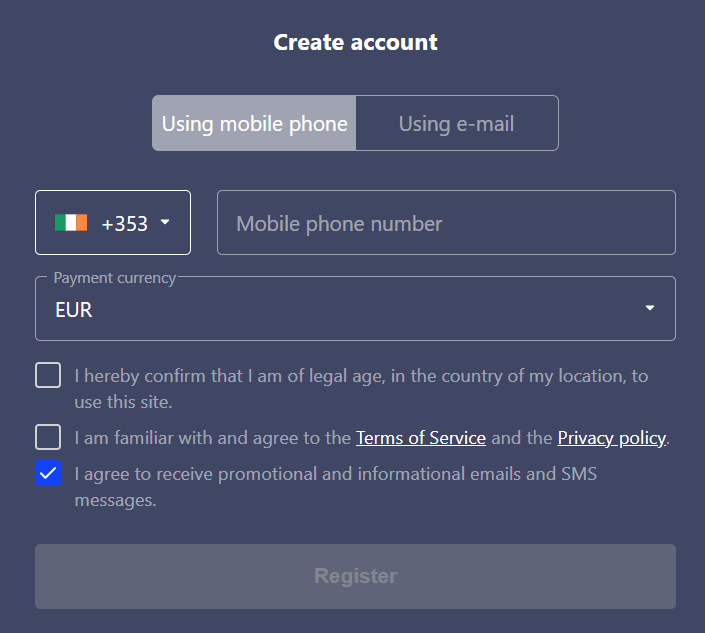Click the Register button
The height and width of the screenshot is (633, 705).
(355, 576)
